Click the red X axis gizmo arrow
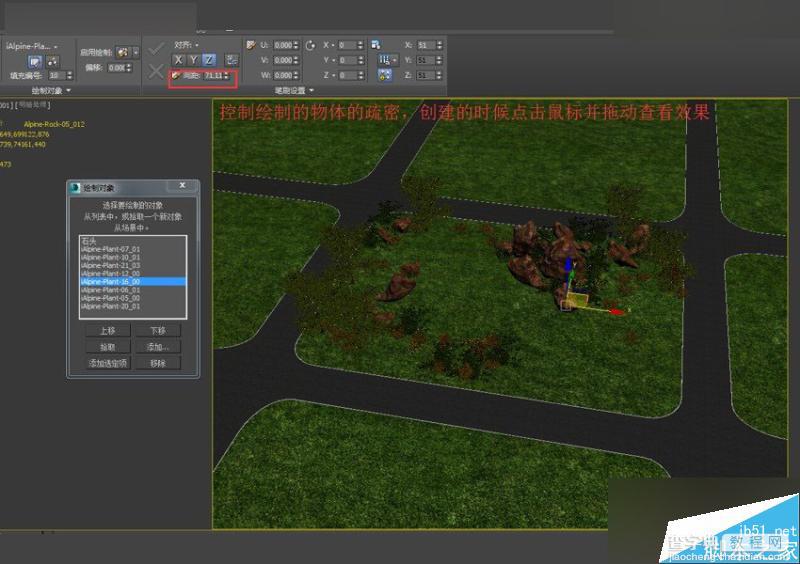Viewport: 800px width, 564px height. pyautogui.click(x=617, y=311)
